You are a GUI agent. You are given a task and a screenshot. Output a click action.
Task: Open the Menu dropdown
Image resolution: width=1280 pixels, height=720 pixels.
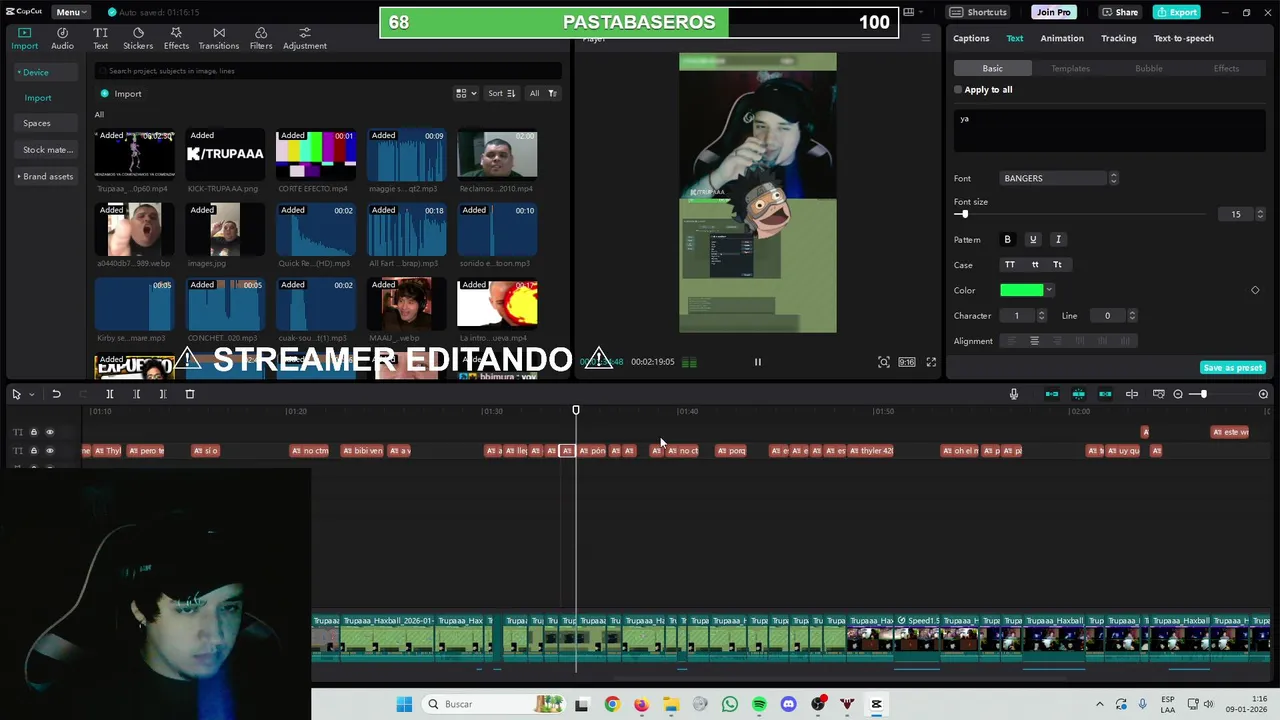tap(72, 12)
